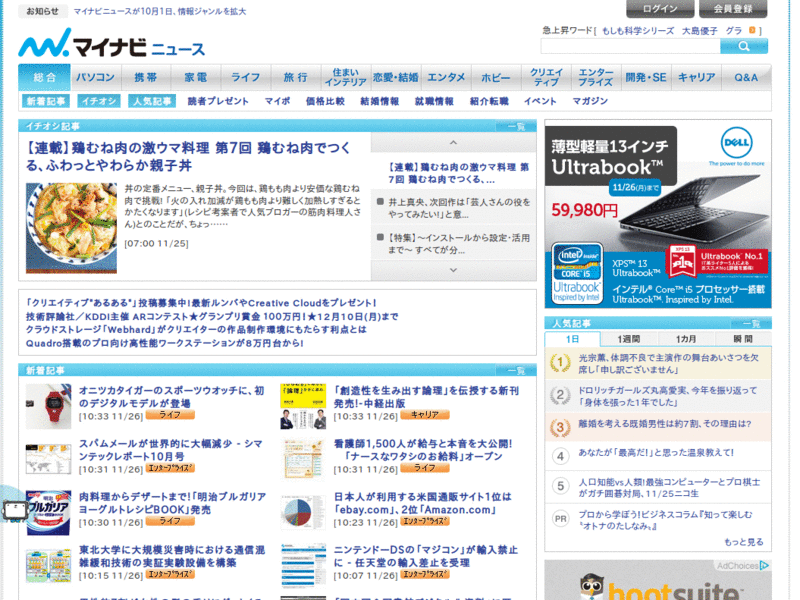Open the headline about 鶏むね肉 親子丼

click(188, 157)
